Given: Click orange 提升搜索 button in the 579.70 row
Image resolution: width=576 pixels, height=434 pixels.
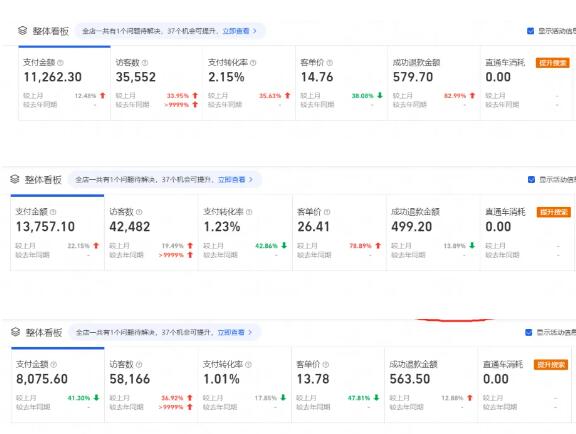Looking at the screenshot, I should [553, 63].
